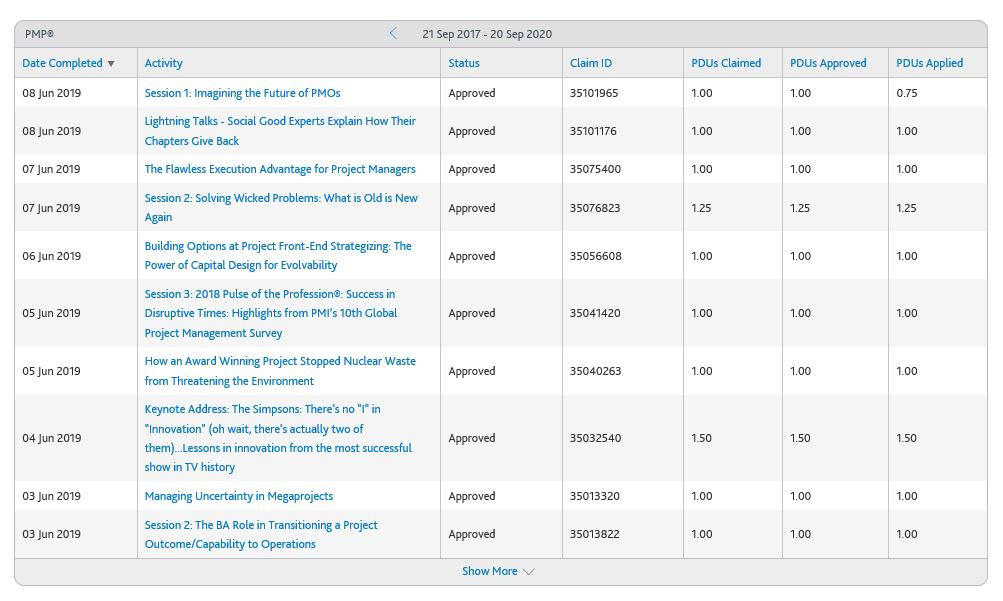Sort by PDUs Applied column
This screenshot has width=1003, height=601.
[x=930, y=63]
